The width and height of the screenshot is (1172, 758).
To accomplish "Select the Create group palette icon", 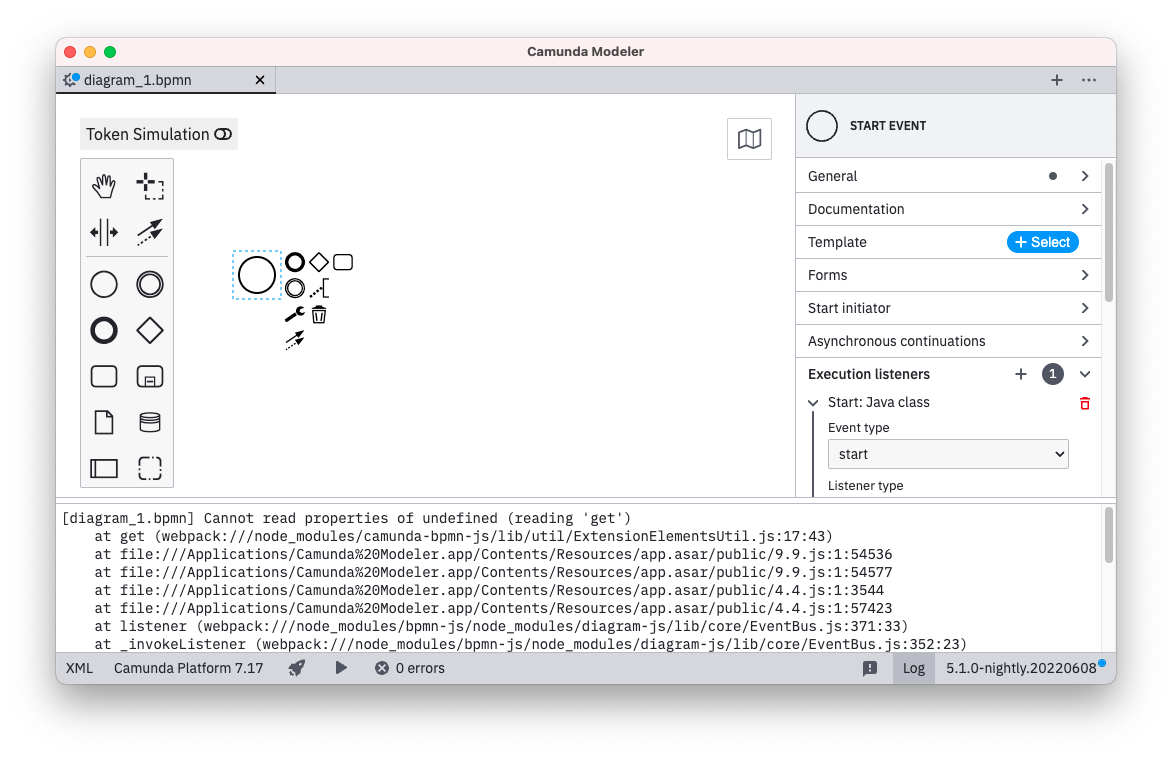I will click(149, 467).
